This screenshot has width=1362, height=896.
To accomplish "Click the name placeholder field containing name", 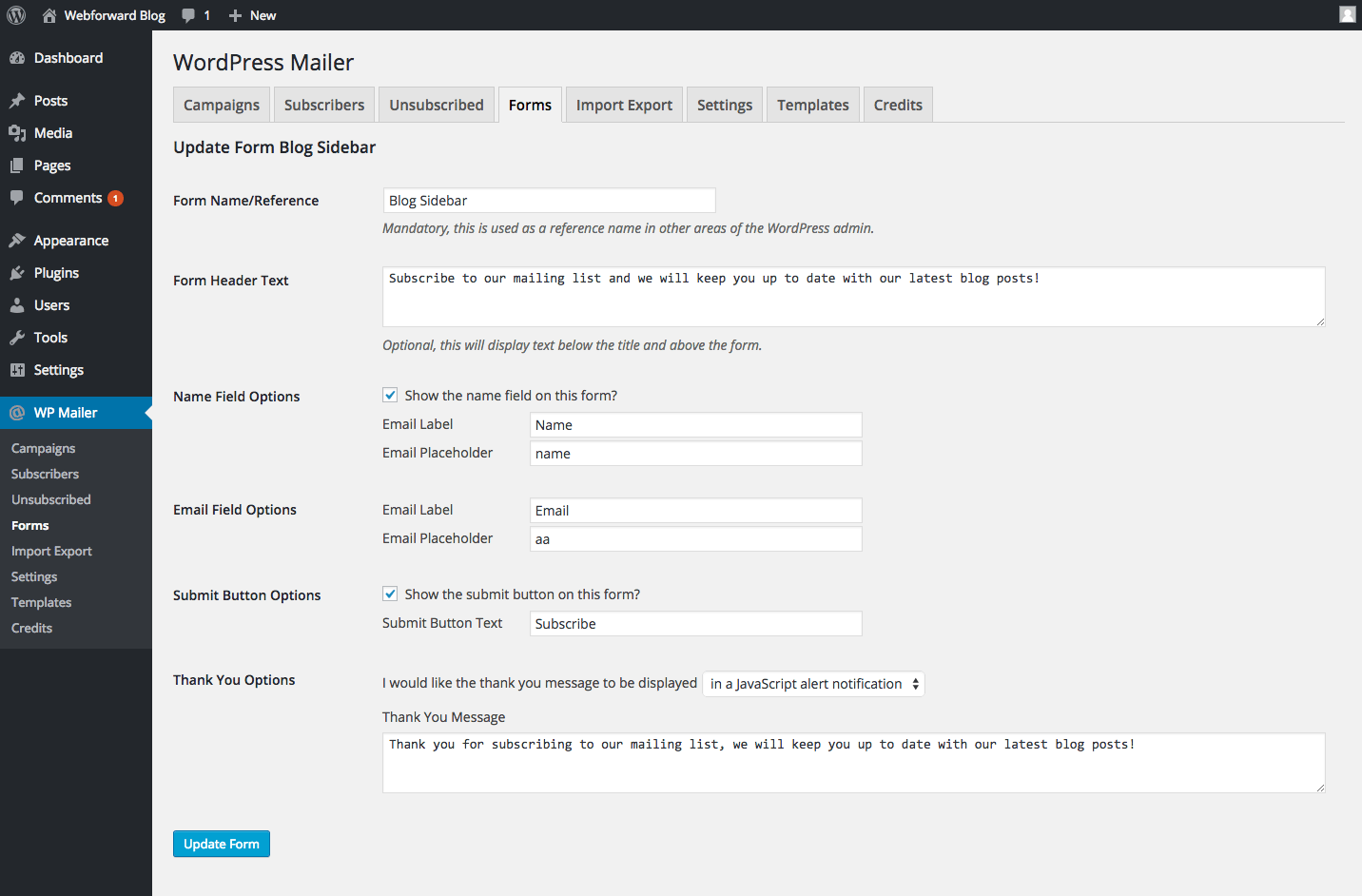I will (x=696, y=454).
